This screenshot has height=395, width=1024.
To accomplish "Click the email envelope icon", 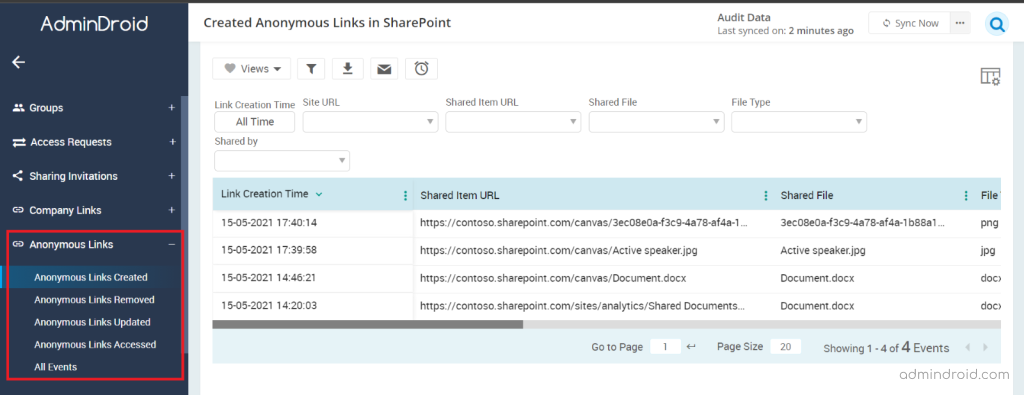I will (384, 69).
